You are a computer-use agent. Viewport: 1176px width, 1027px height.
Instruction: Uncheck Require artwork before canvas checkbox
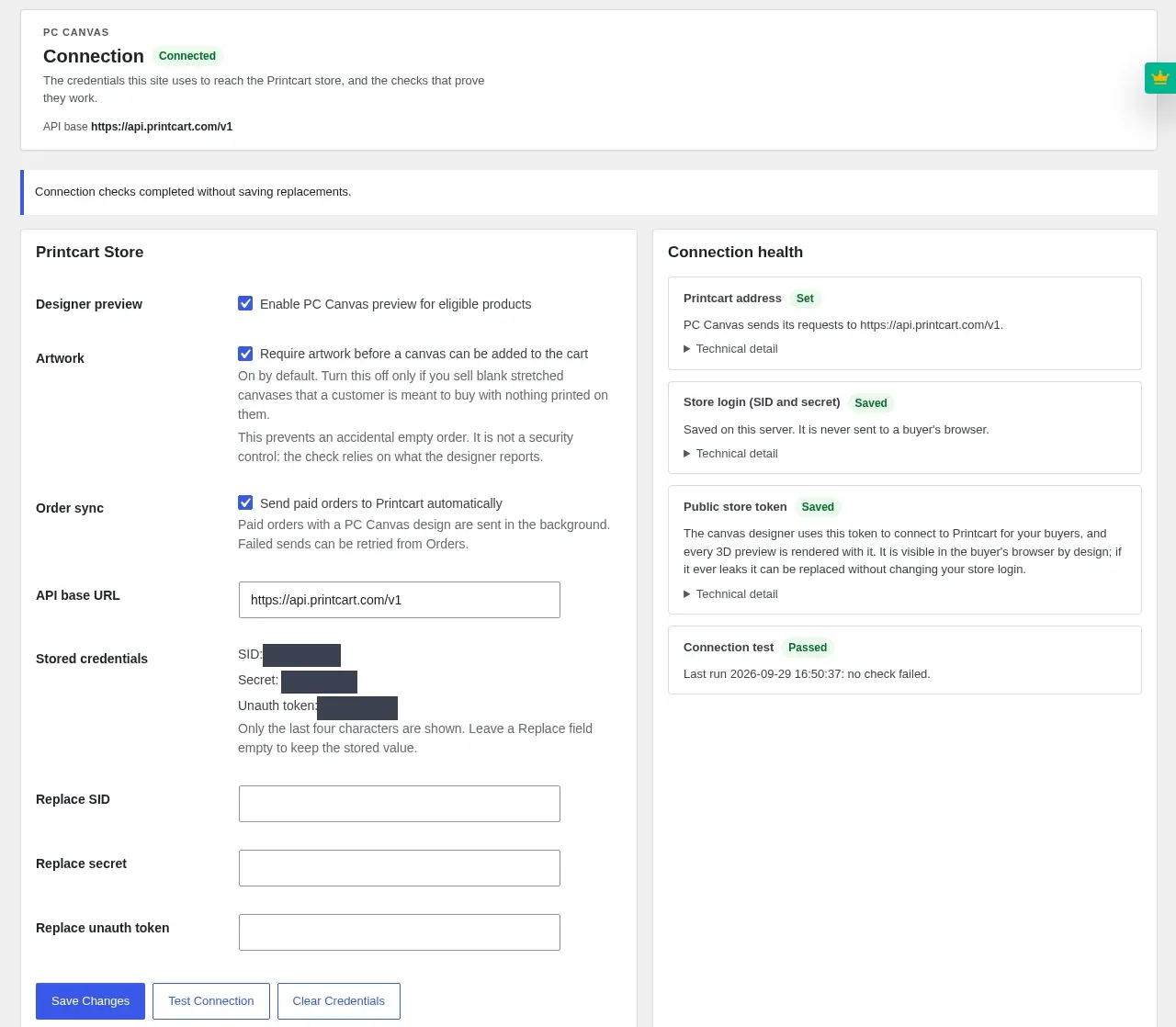point(245,353)
